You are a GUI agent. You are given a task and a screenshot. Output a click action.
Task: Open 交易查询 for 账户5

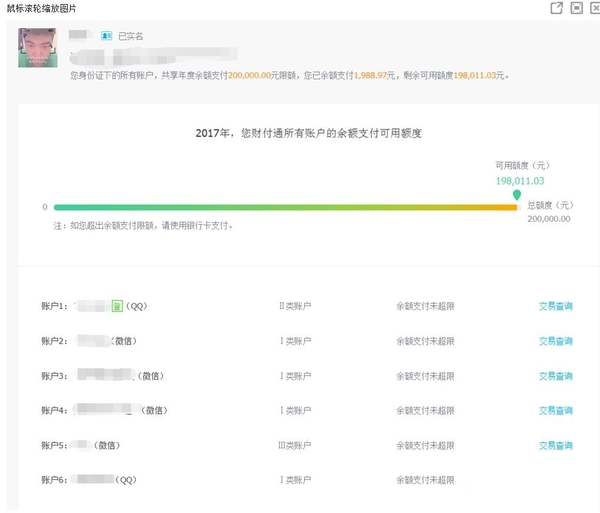tap(556, 445)
